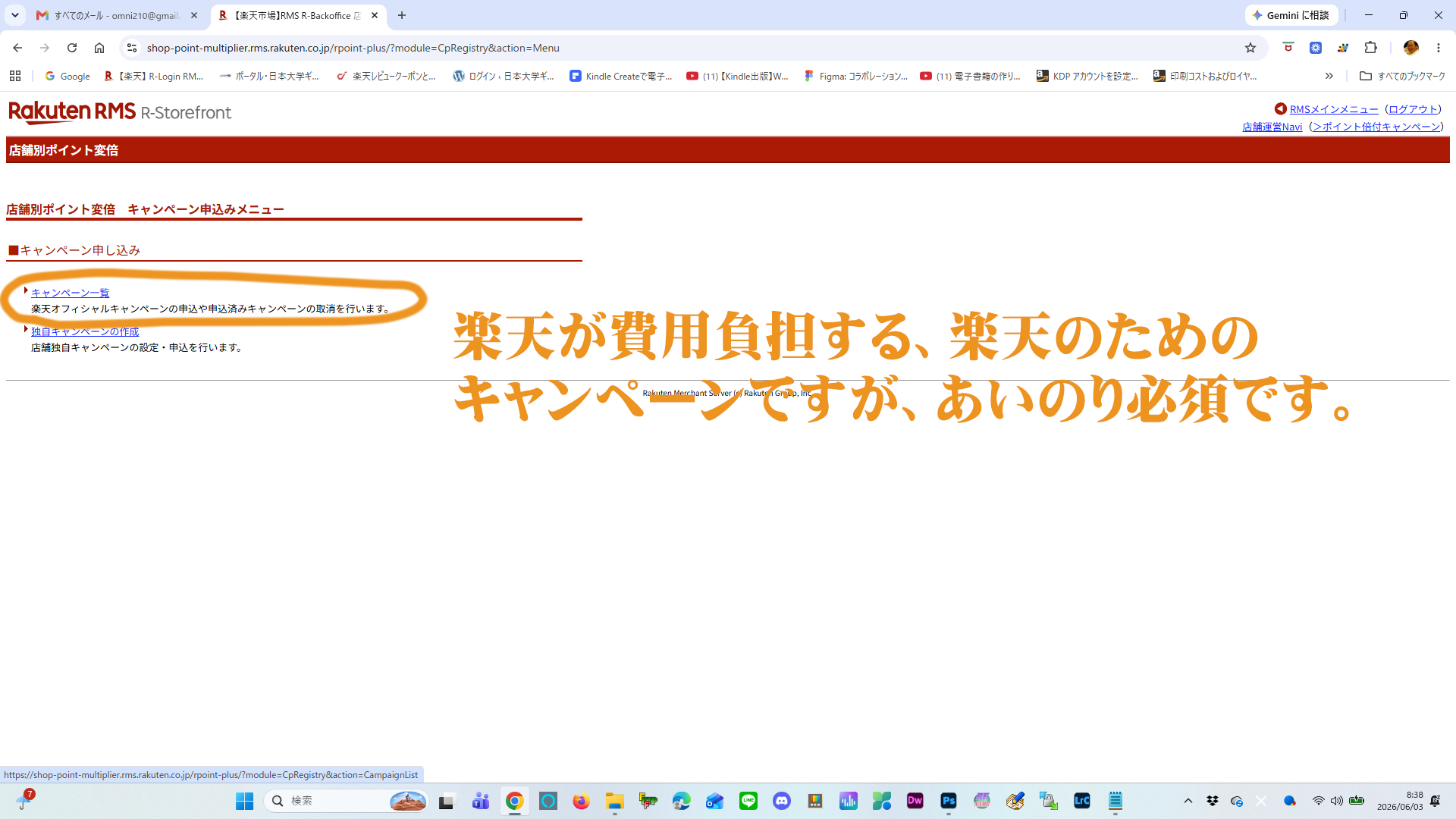Screen dimensions: 1456x819
Task: Open the キャンペーン一覧 link
Action: 70,293
